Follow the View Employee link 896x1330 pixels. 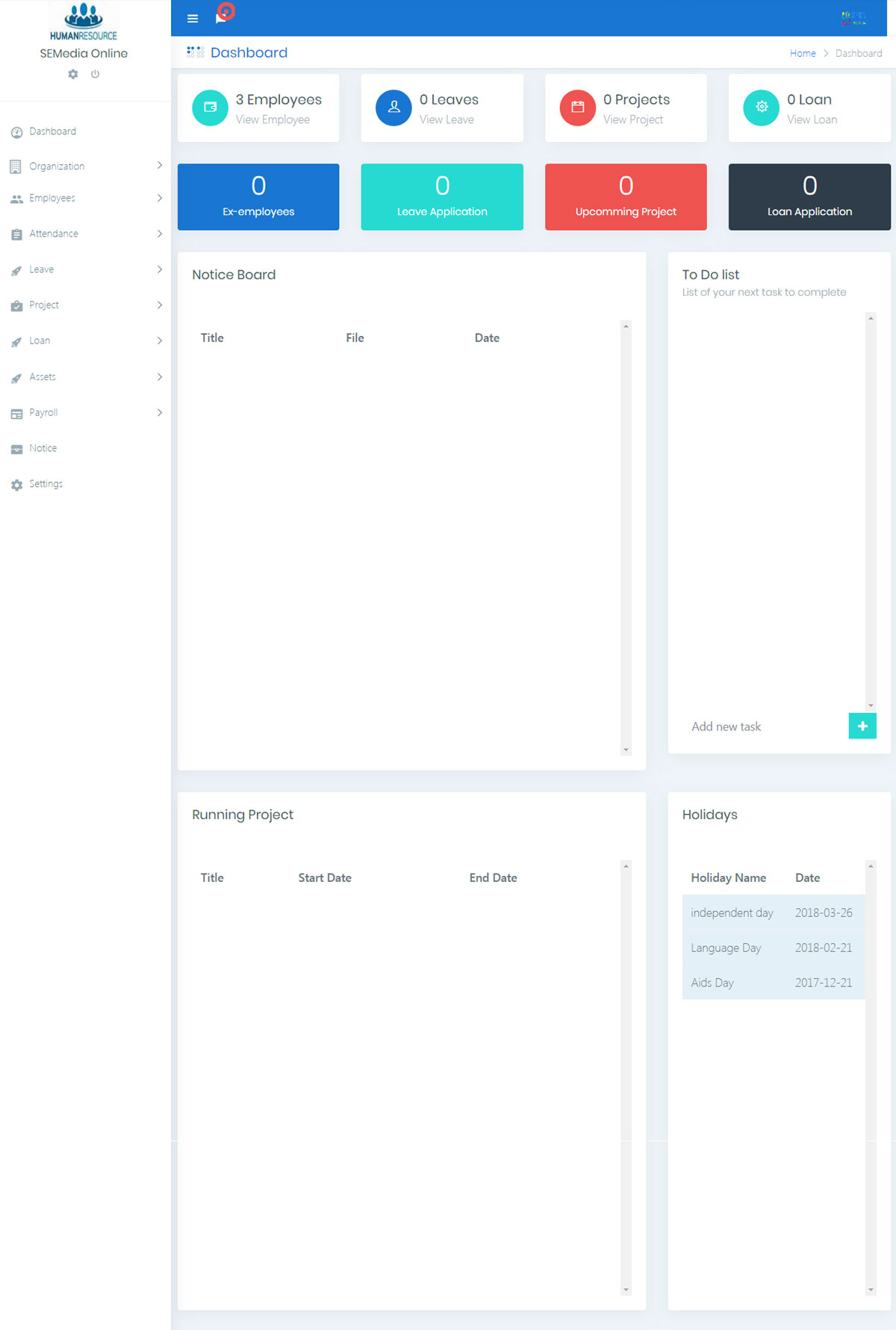click(273, 119)
